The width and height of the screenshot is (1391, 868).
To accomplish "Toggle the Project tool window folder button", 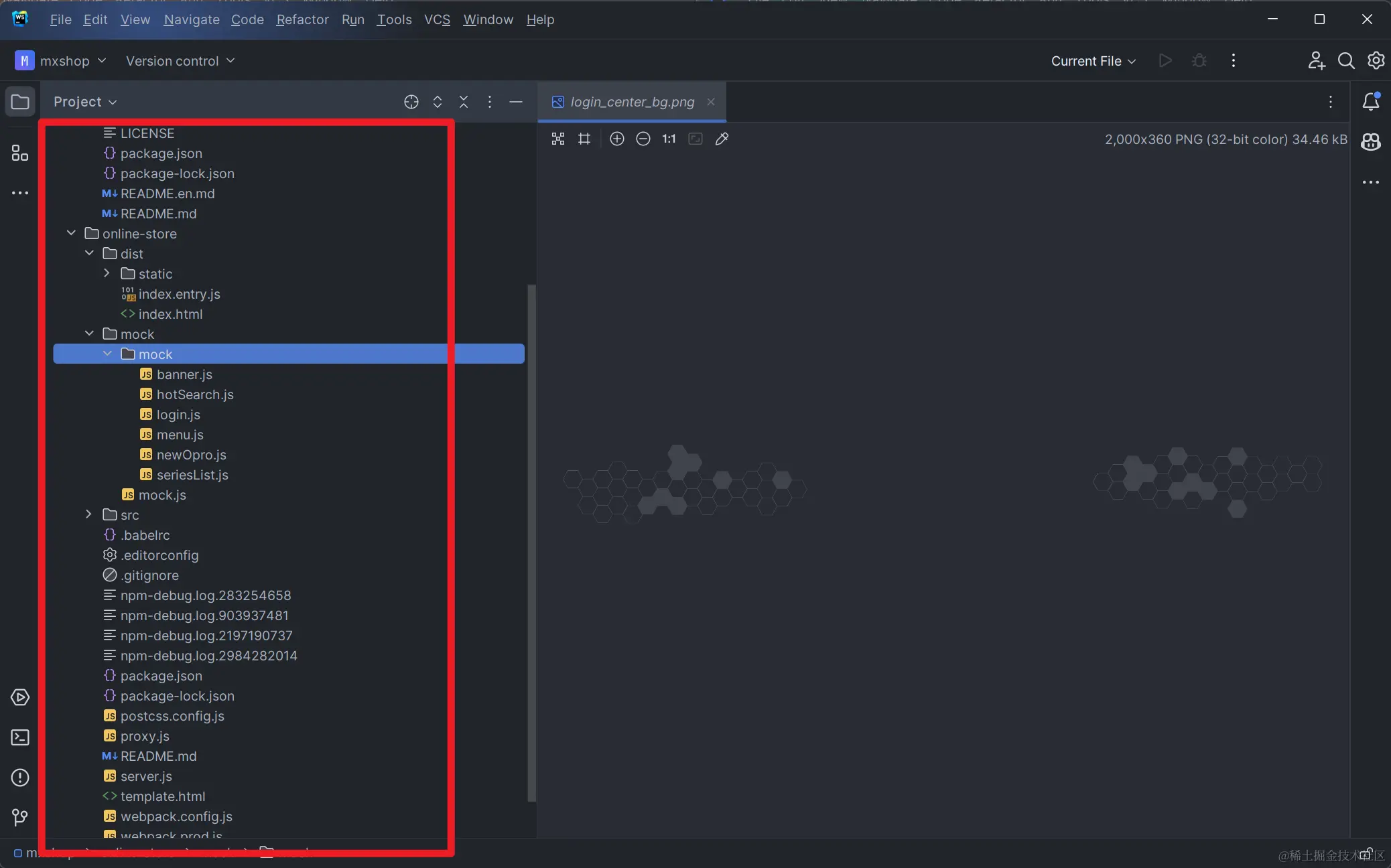I will (20, 102).
